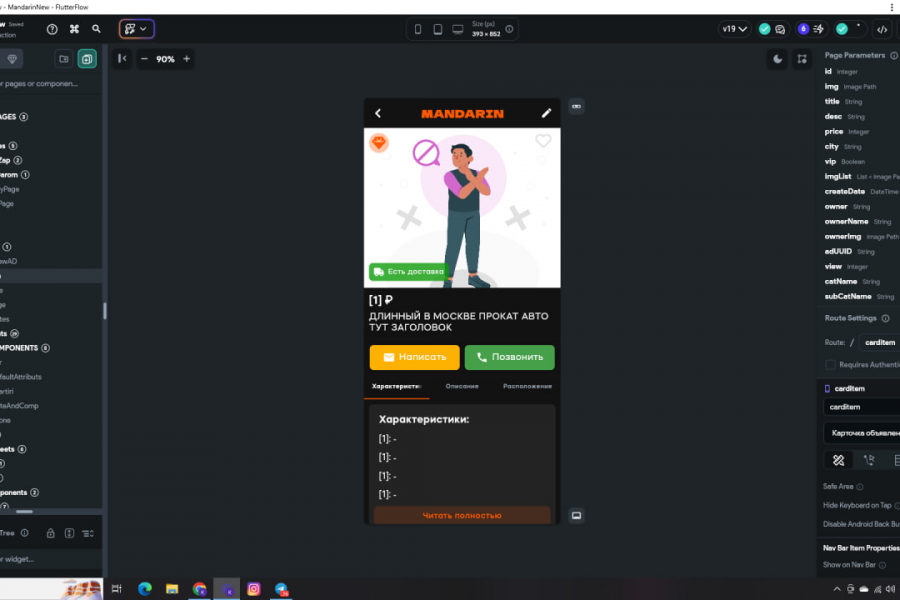Image resolution: width=900 pixels, height=600 pixels.
Task: Open Telegram from the taskbar
Action: pyautogui.click(x=281, y=589)
